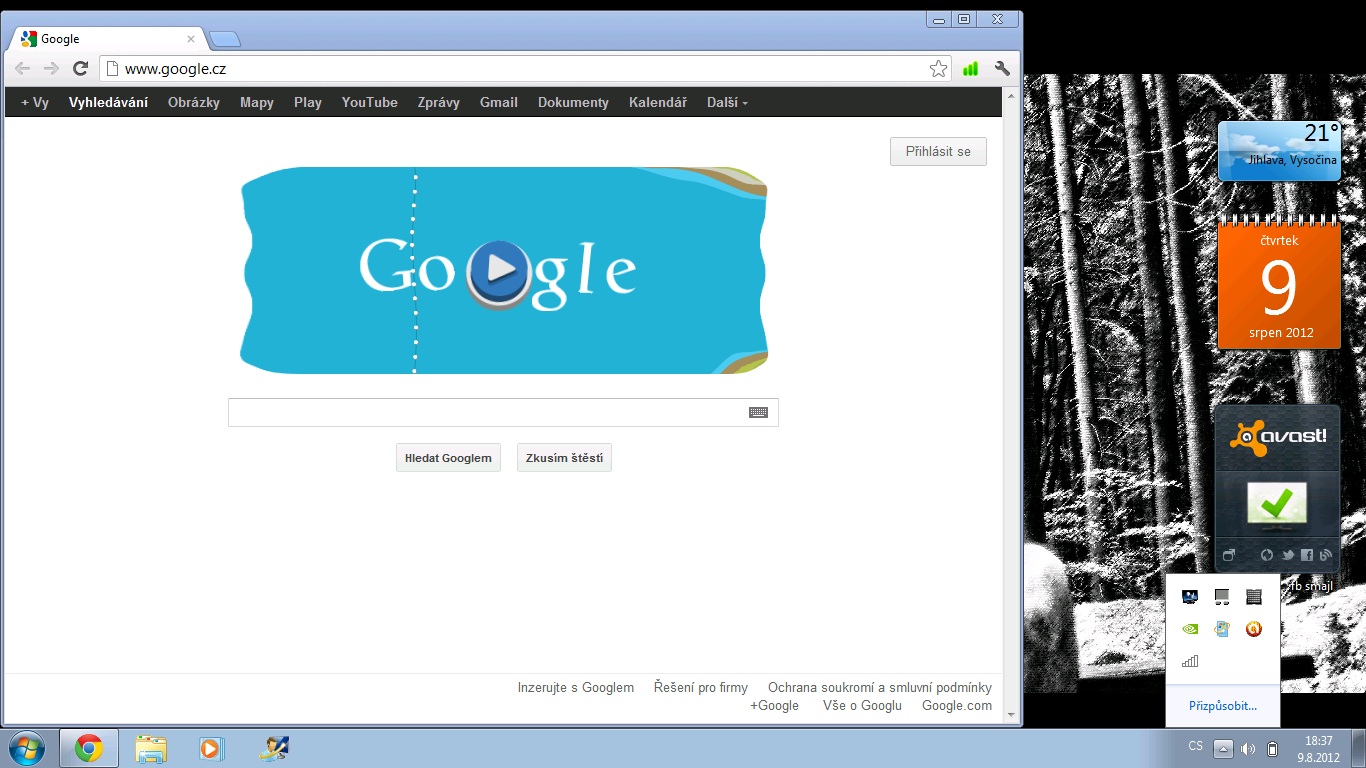Click the monitor display icon in the tray popup
The width and height of the screenshot is (1366, 768).
(1190, 597)
